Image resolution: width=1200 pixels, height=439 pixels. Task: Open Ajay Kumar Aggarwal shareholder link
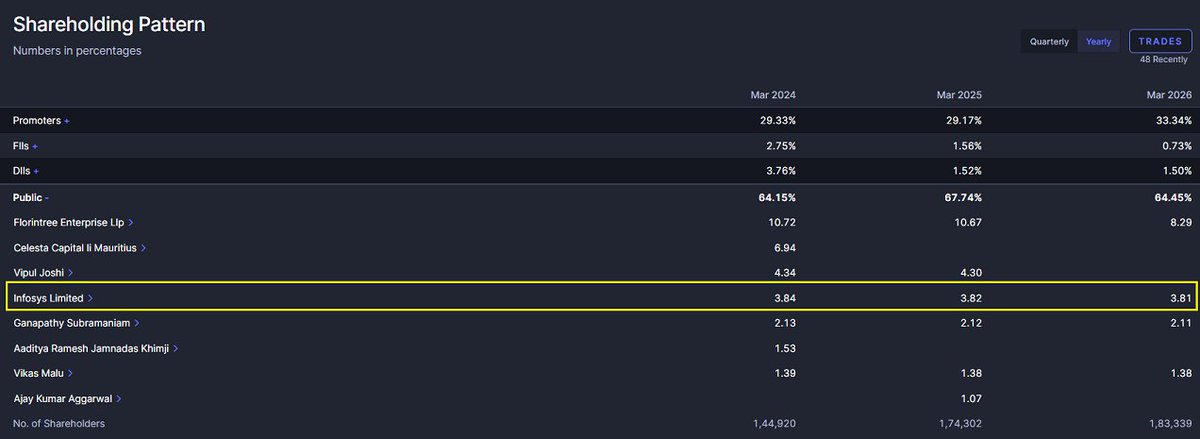[x=68, y=398]
